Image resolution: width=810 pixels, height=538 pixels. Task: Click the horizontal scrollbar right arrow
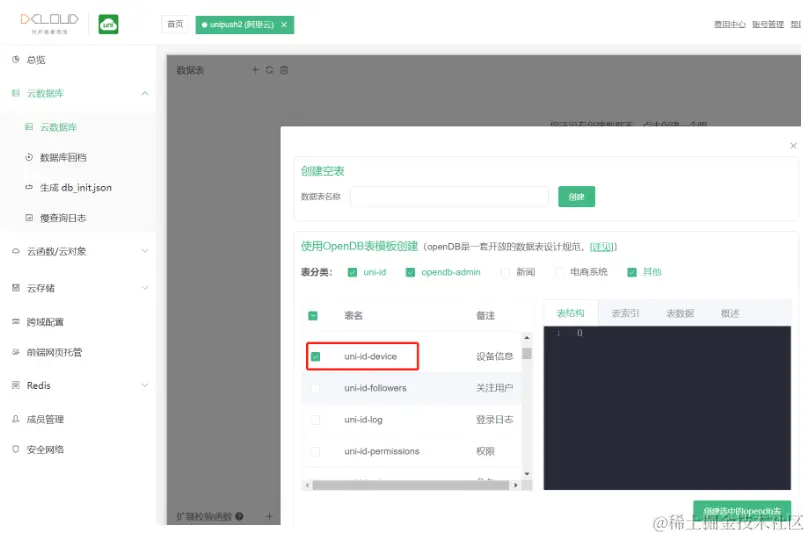coord(515,485)
